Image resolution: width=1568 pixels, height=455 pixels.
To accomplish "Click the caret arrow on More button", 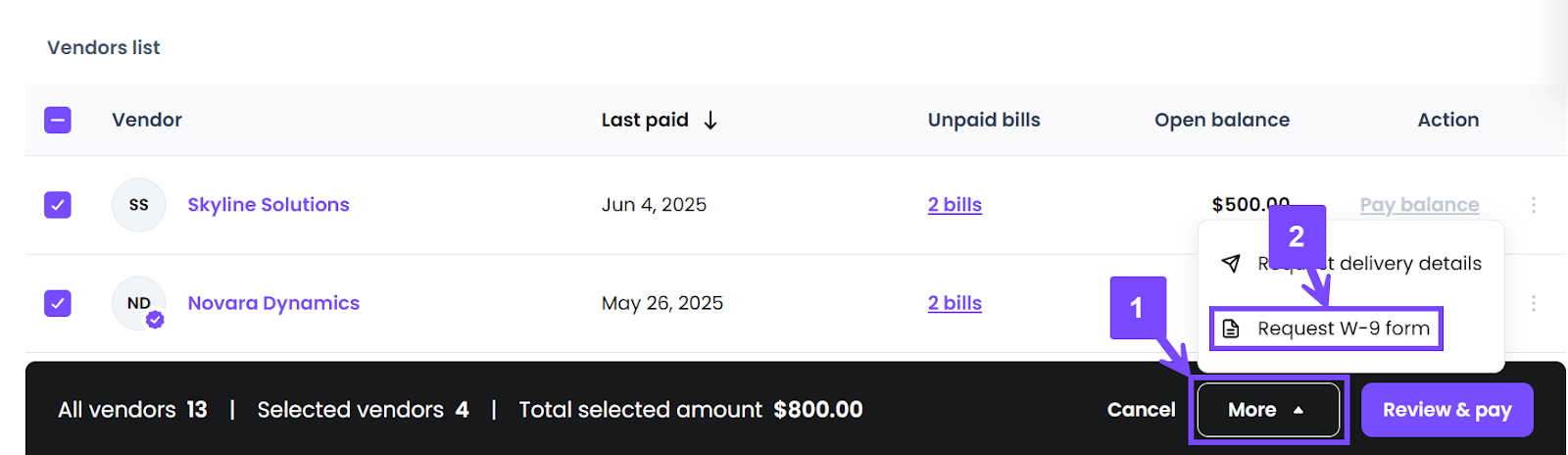I will pyautogui.click(x=1298, y=410).
